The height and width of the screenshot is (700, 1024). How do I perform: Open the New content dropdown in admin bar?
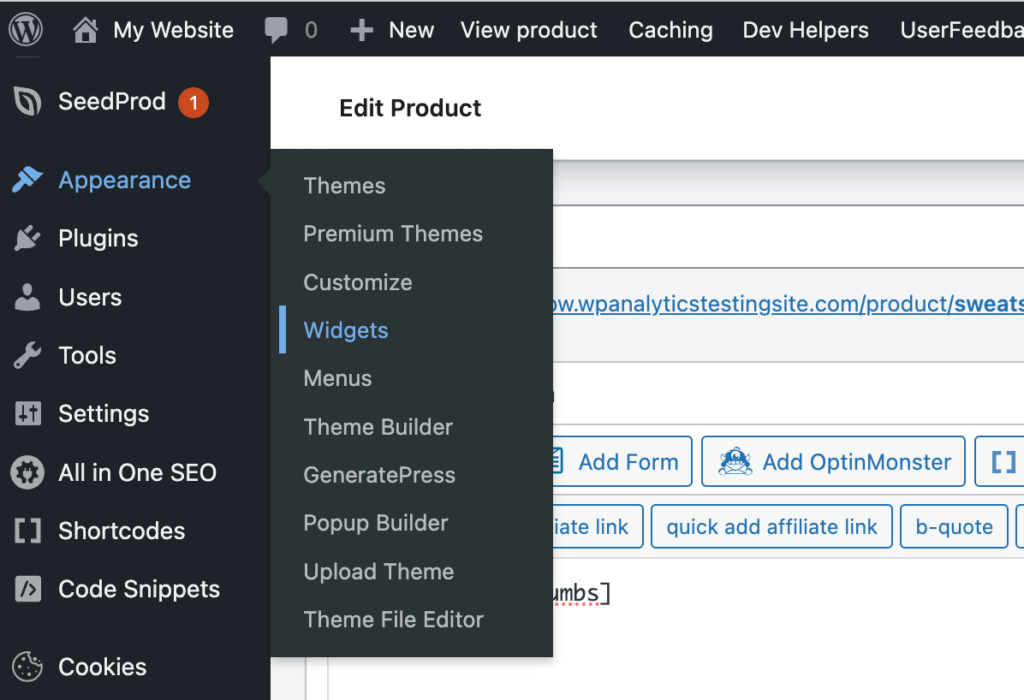pyautogui.click(x=392, y=29)
